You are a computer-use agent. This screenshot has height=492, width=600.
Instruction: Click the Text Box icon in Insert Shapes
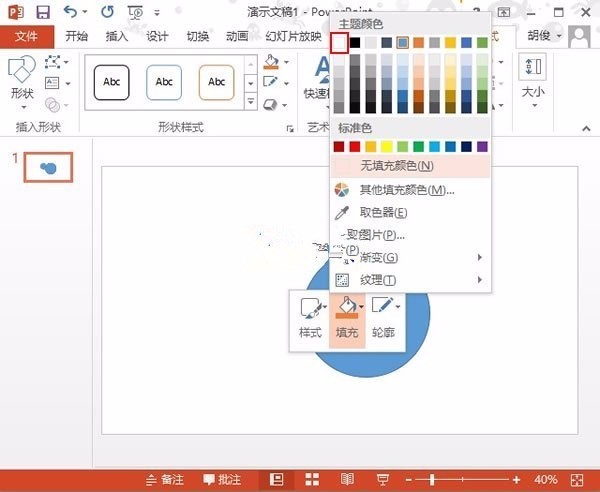pos(52,83)
